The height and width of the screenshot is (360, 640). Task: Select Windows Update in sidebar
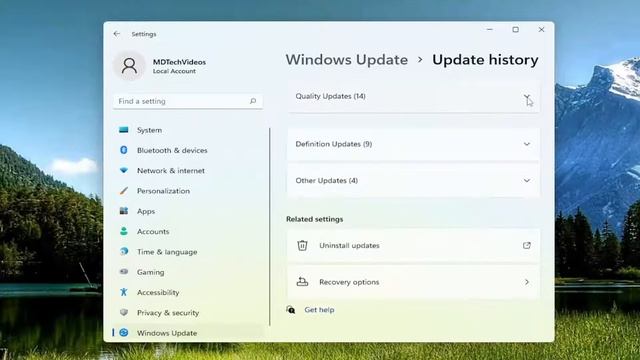coord(188,333)
